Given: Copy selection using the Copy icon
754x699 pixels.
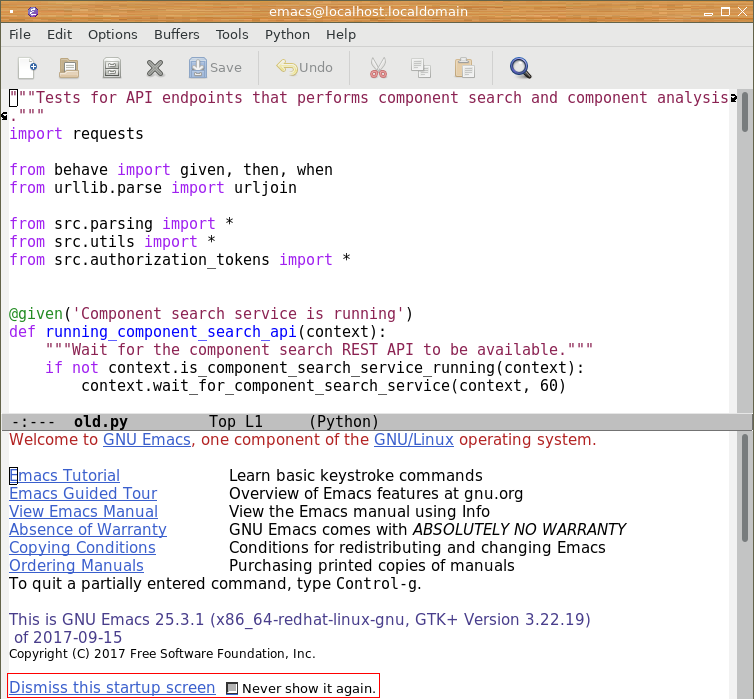Looking at the screenshot, I should coord(421,68).
